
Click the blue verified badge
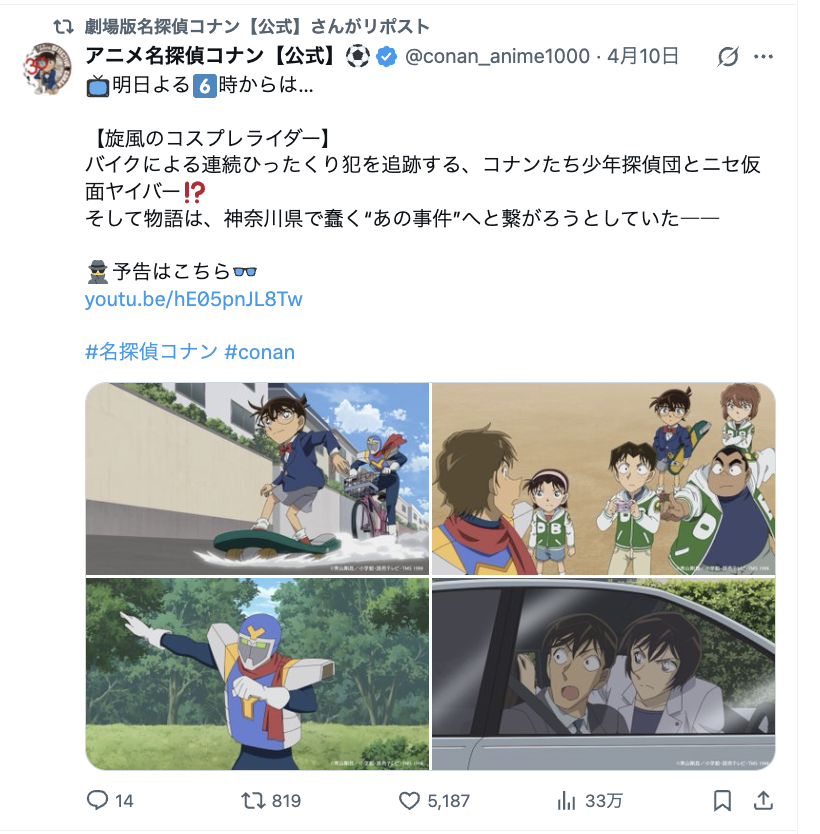[387, 56]
